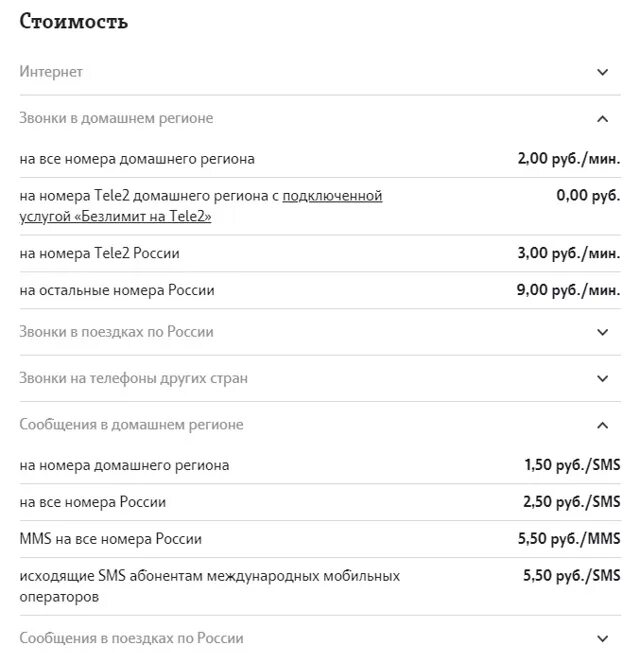Image resolution: width=640 pixels, height=663 pixels.
Task: Select the Звонки в поездках по России heading
Action: pos(116,332)
